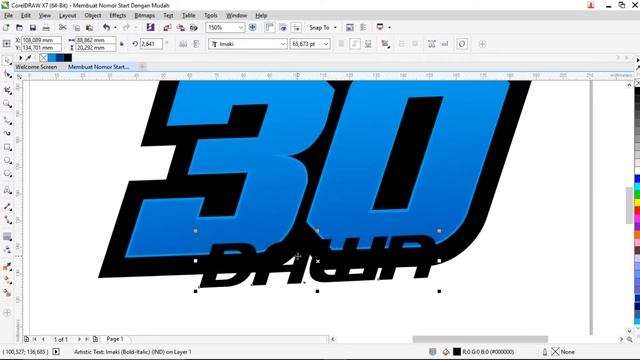Click the Open folder icon
640x360 pixels.
19,27
